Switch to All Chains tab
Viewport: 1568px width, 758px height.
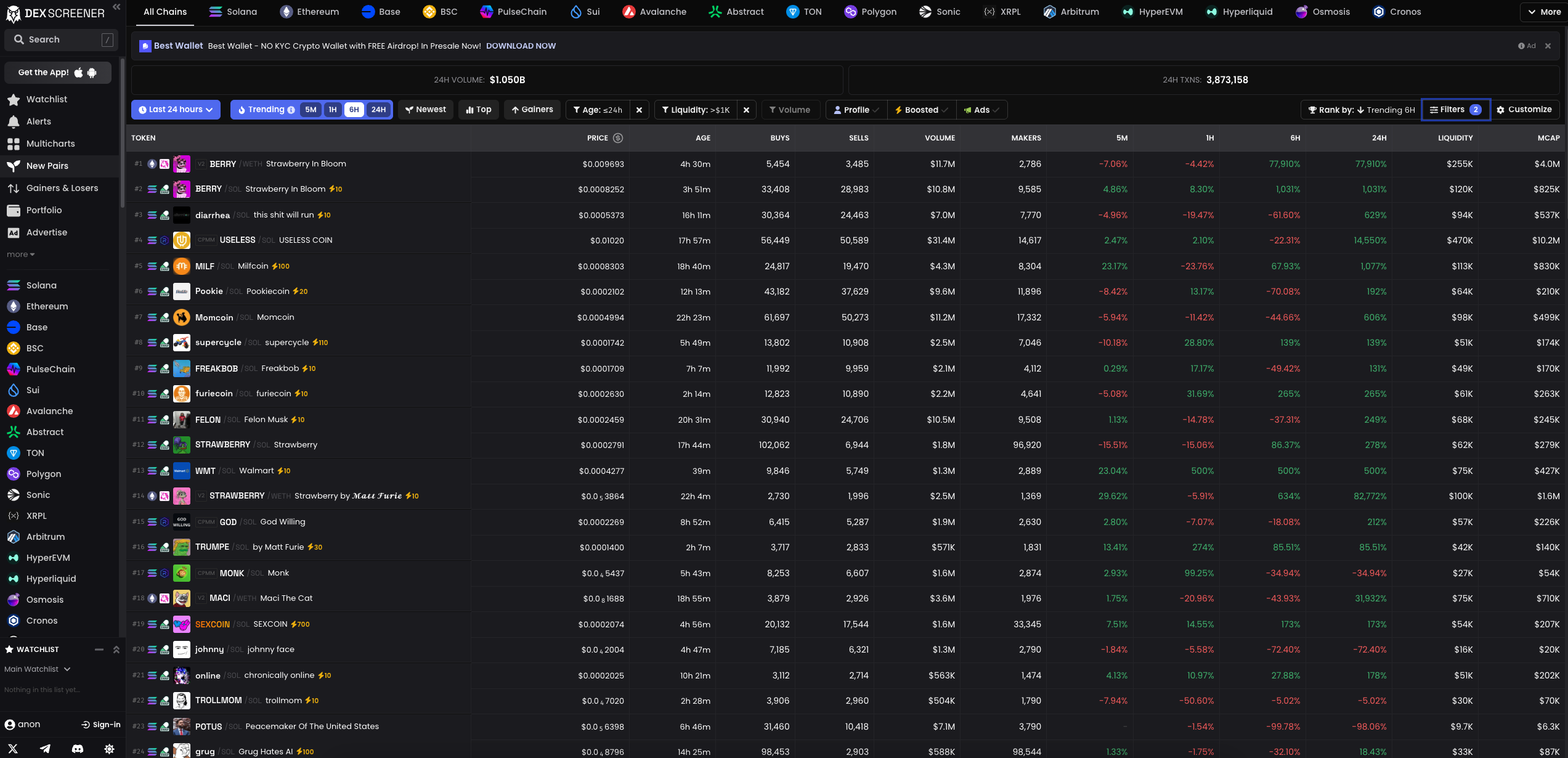(165, 12)
